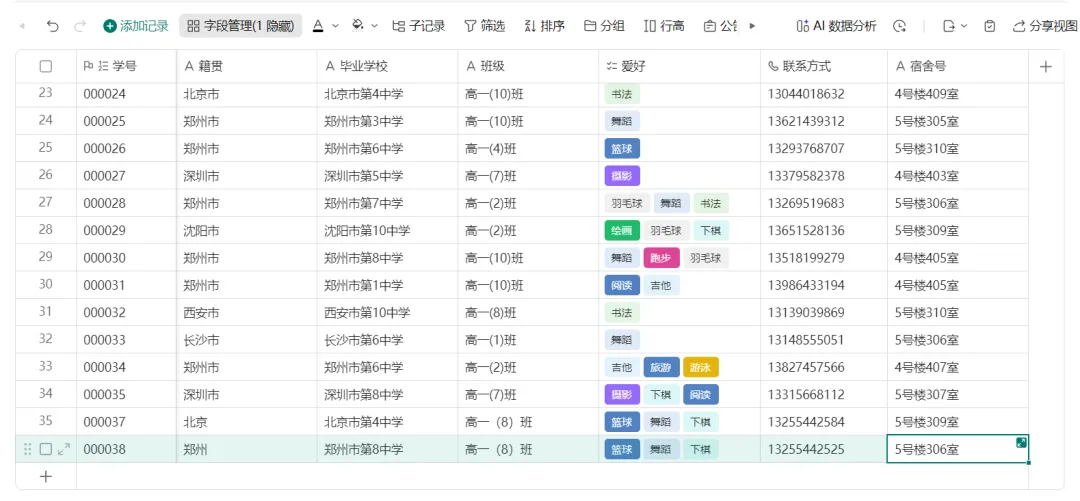Click the 宿舍号 column header
Screen dimensions: 1080x501
click(x=957, y=66)
